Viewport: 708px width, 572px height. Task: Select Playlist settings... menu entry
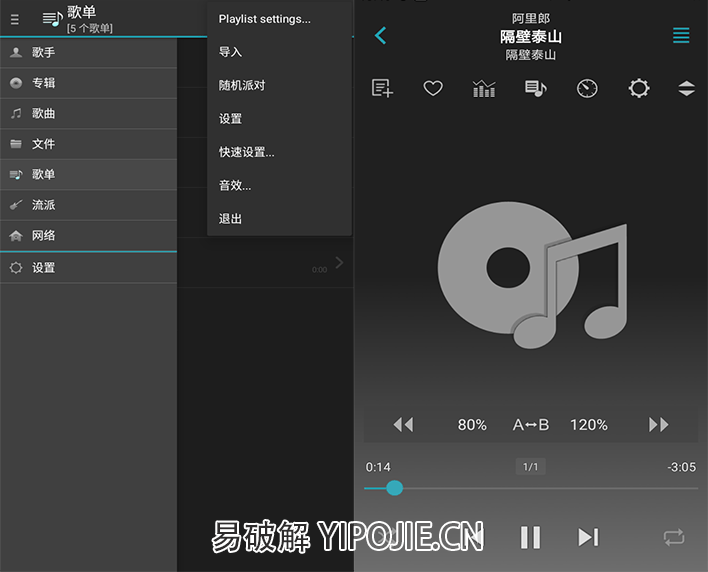coord(265,19)
